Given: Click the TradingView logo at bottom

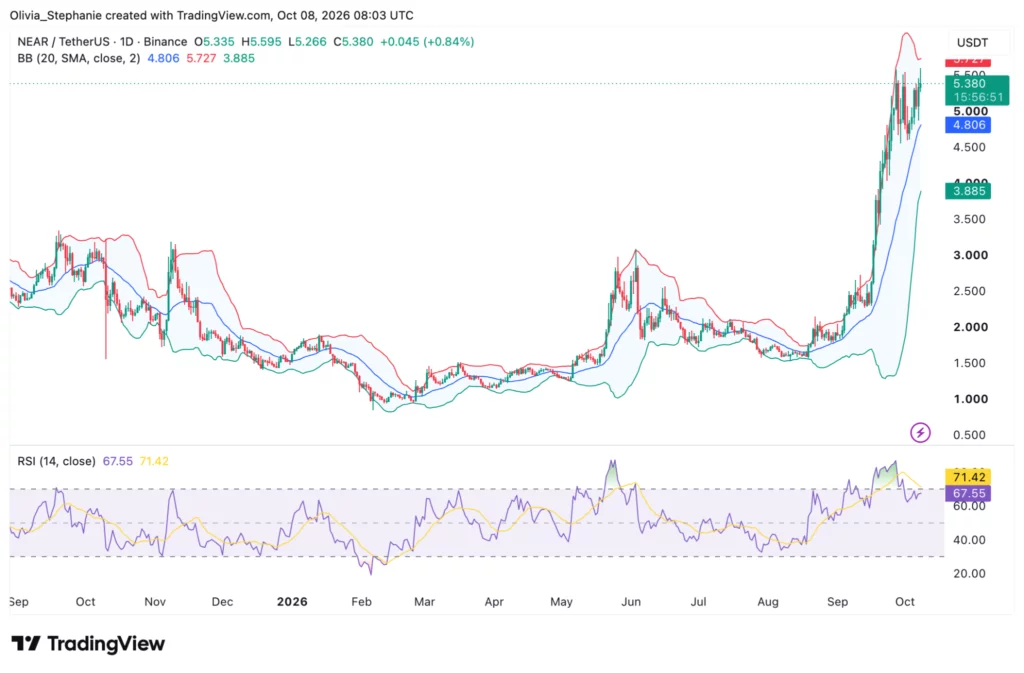Looking at the screenshot, I should (88, 644).
